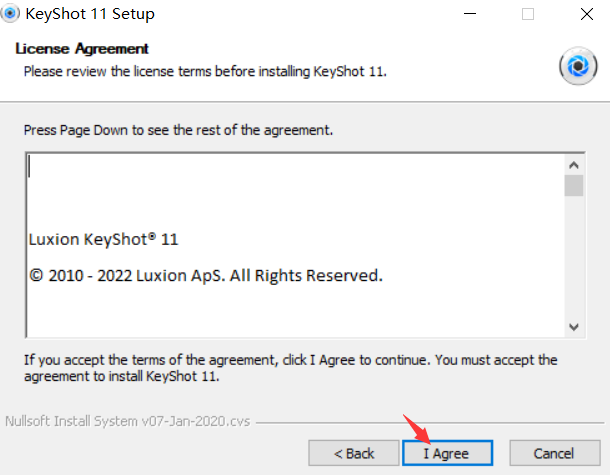Click the license scrollbar down arrow

[573, 327]
